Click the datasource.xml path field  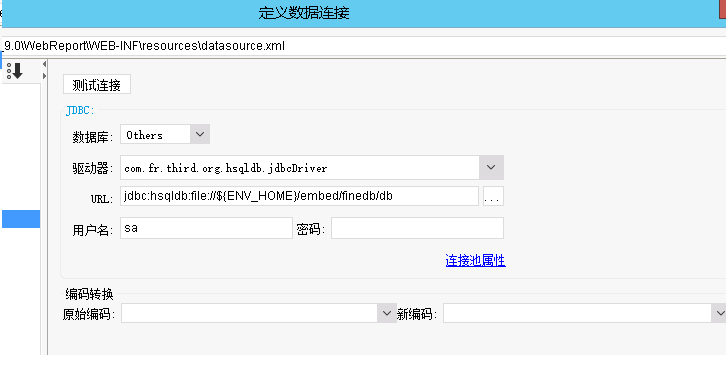click(x=363, y=46)
